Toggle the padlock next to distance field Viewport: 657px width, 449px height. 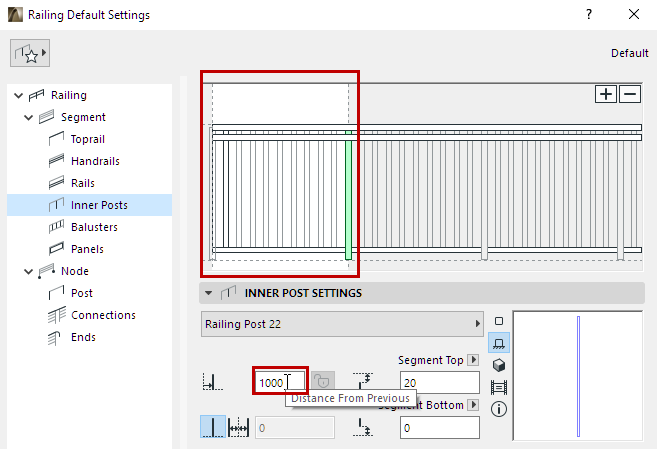[x=322, y=381]
